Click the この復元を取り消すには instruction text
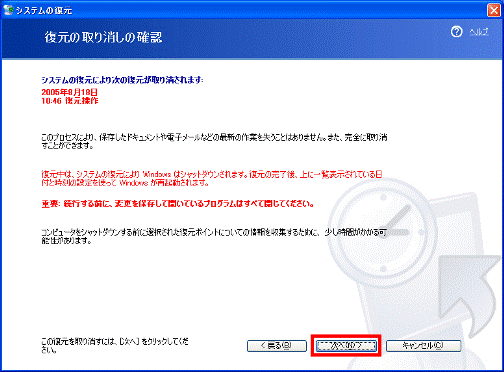504x372 pixels. point(115,346)
